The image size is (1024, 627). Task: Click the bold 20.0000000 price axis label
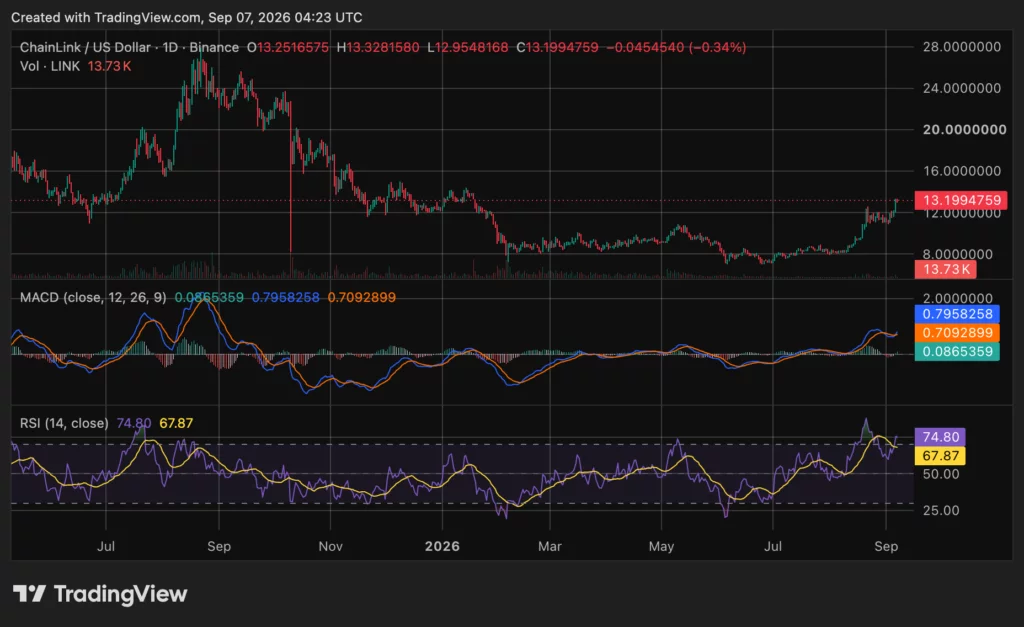tap(964, 130)
